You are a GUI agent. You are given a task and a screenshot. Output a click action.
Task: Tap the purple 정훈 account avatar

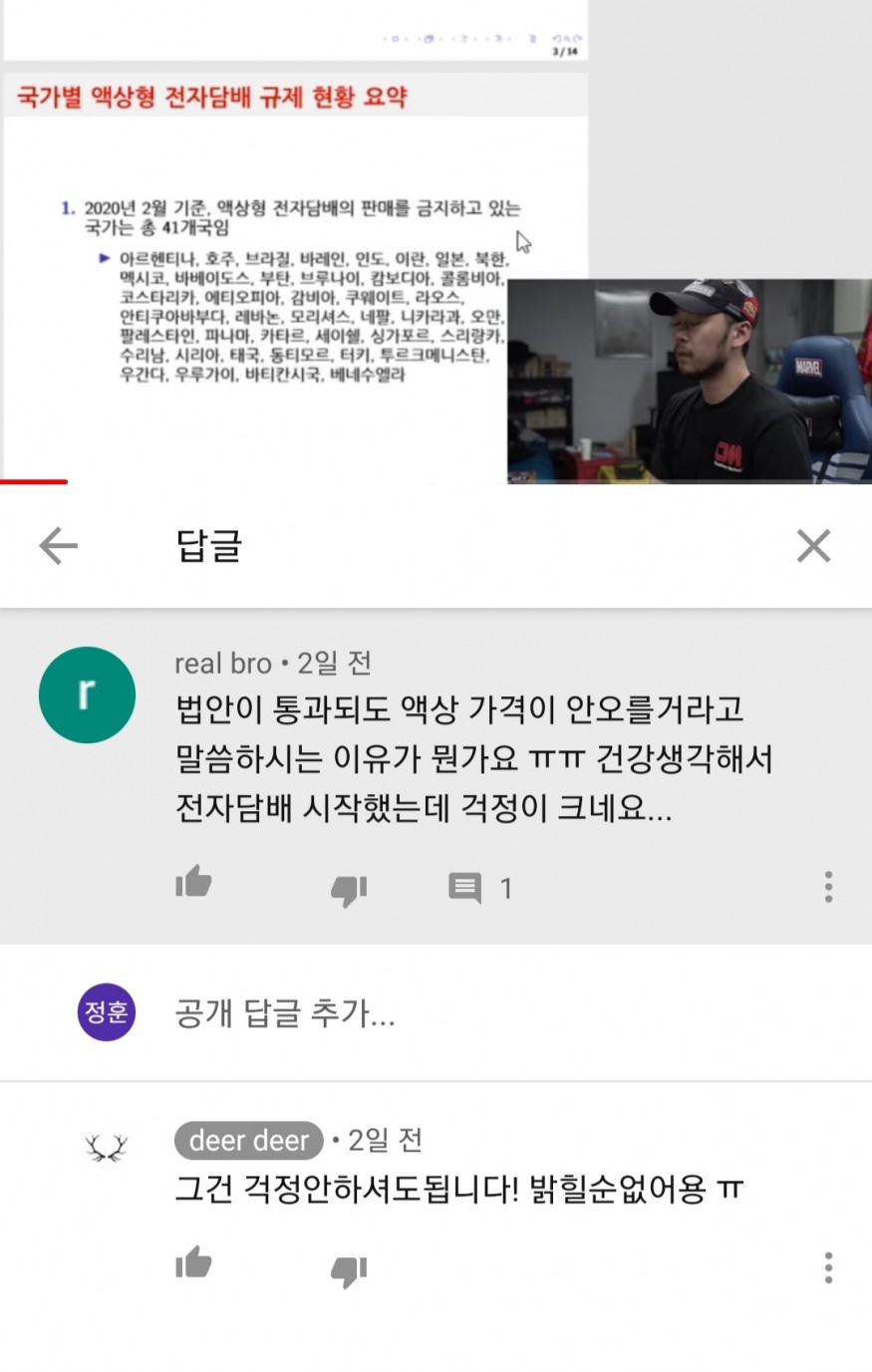click(x=107, y=1012)
